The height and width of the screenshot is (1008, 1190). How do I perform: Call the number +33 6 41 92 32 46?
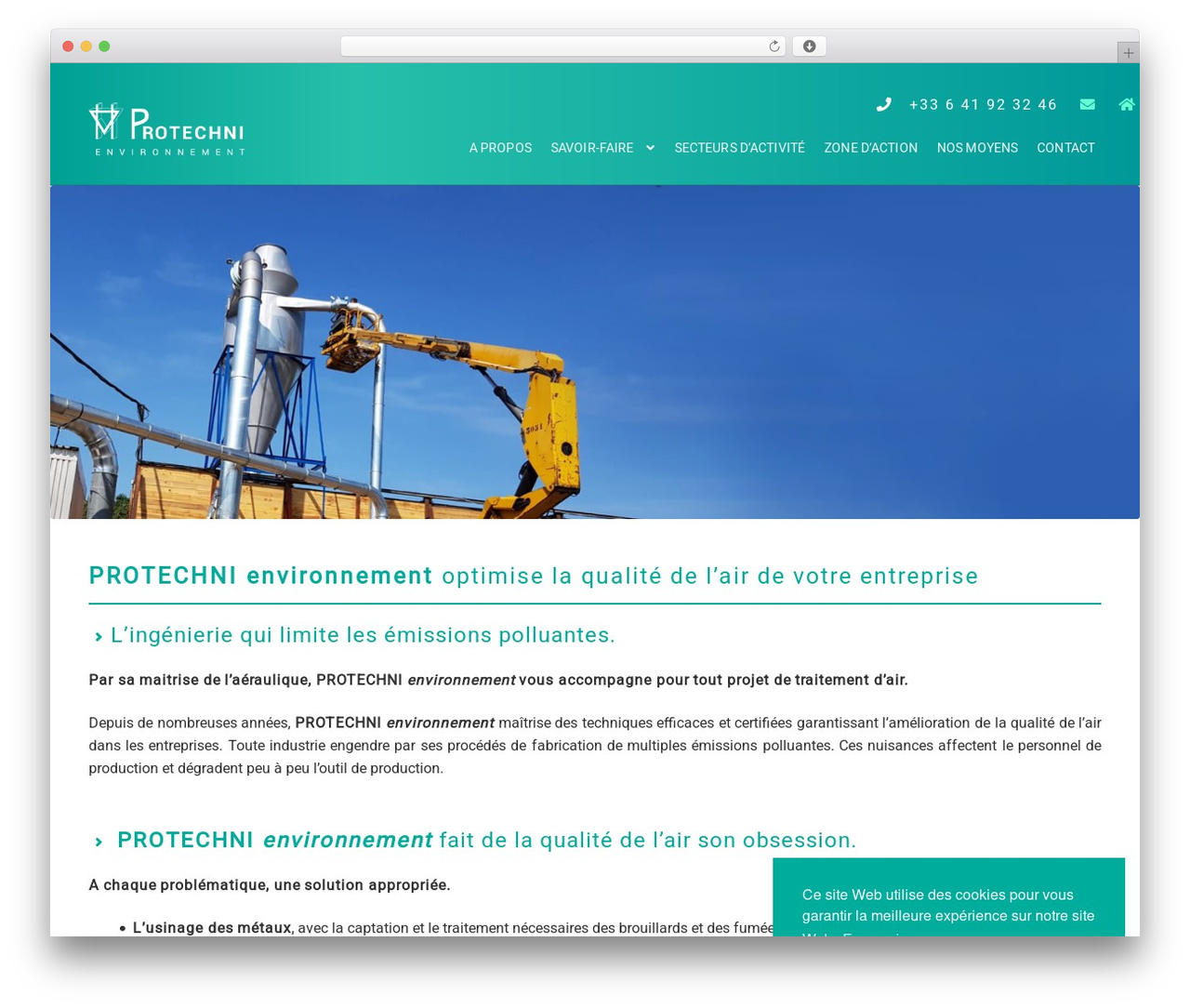coord(983,104)
